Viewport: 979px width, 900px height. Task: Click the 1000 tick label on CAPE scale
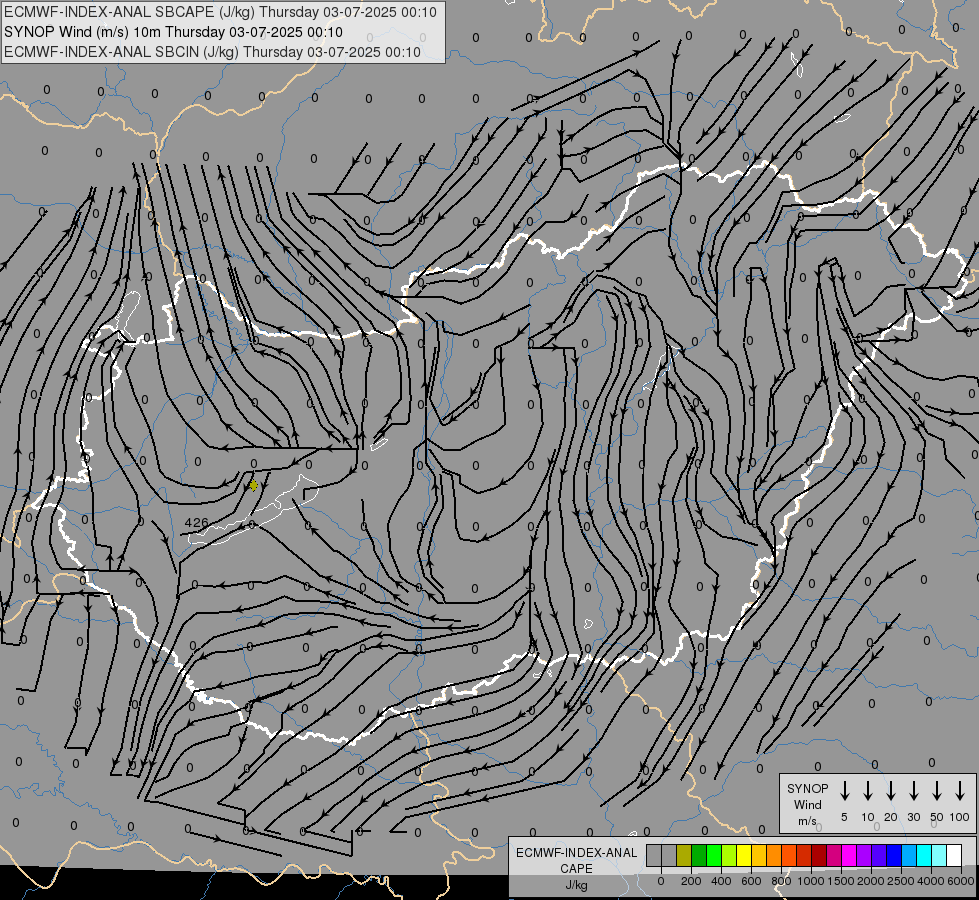tap(811, 881)
